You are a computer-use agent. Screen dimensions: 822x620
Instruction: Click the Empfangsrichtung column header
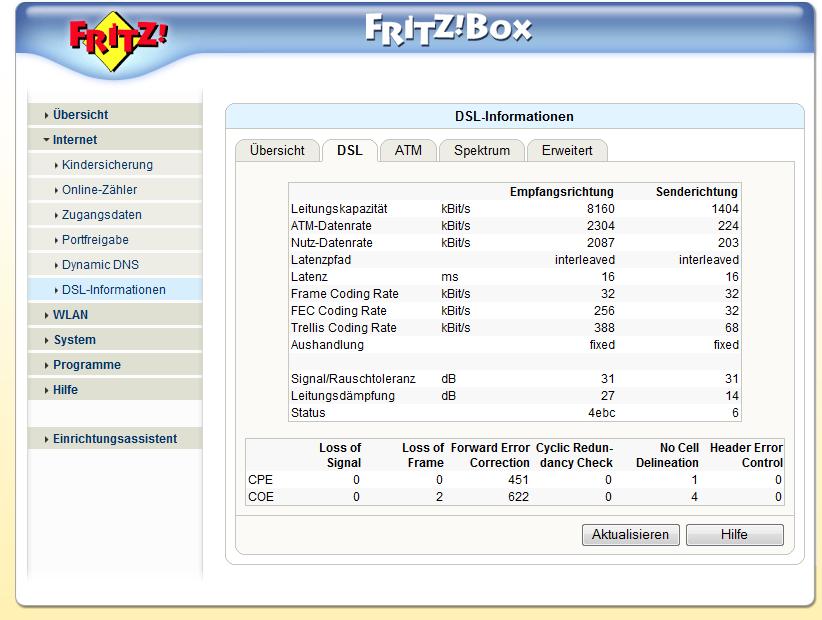click(x=561, y=192)
